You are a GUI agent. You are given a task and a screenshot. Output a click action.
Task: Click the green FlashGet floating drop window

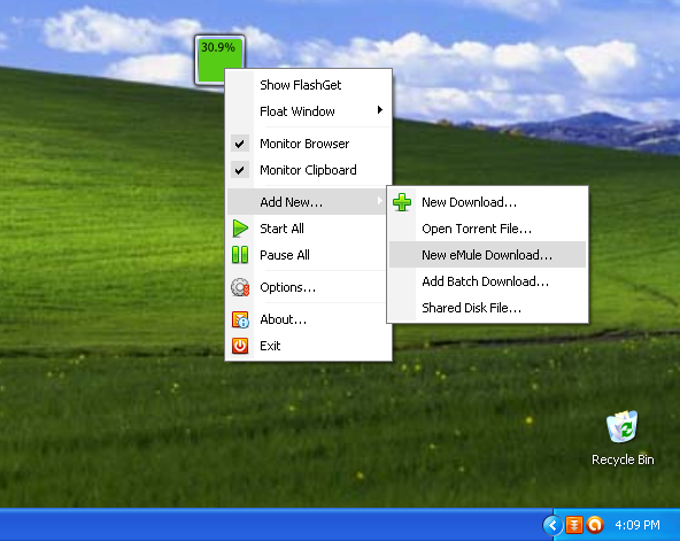pyautogui.click(x=219, y=59)
